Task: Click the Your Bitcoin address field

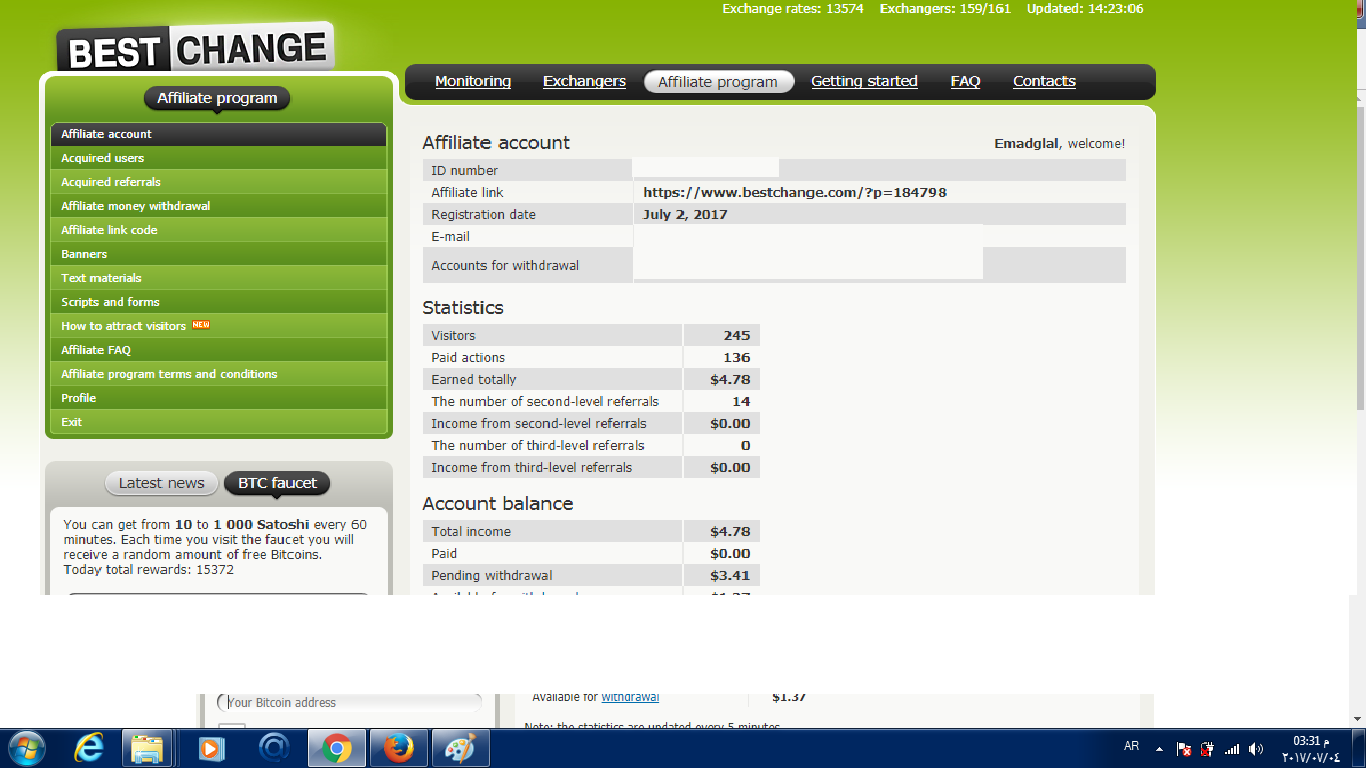Action: 349,702
